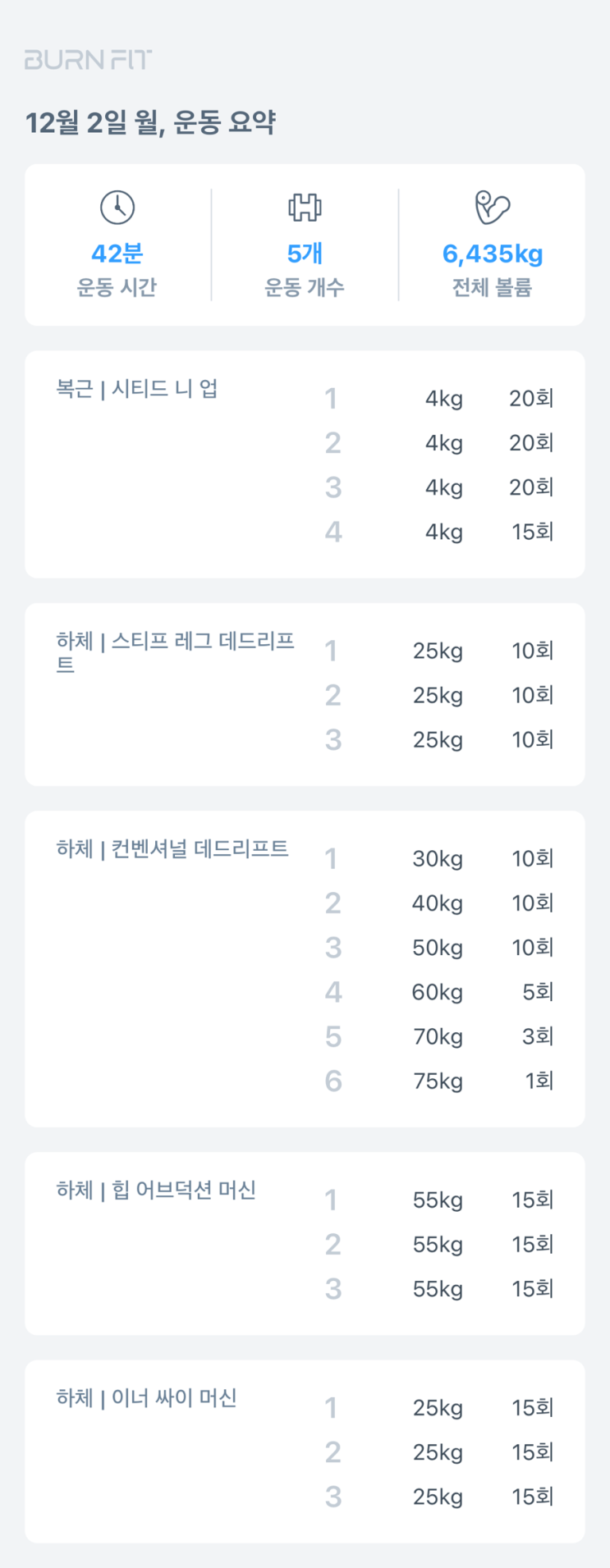
Task: Tap the flexed arm icon above 6,435kg
Action: coord(492,208)
